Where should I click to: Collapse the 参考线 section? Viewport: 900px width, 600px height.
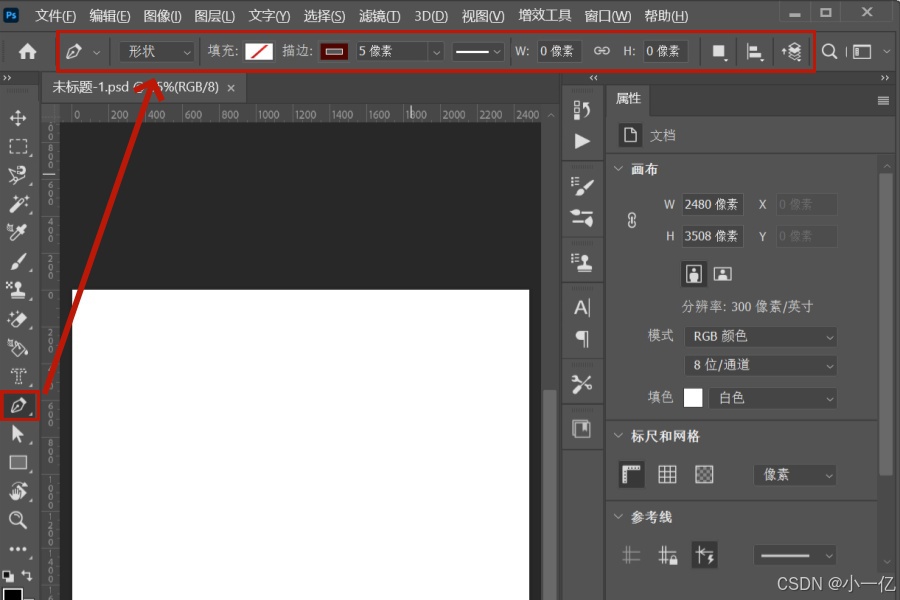[618, 517]
